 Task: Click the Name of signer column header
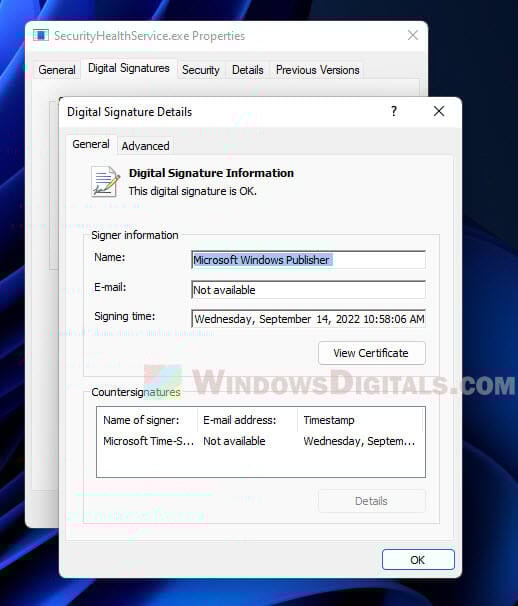tap(147, 420)
